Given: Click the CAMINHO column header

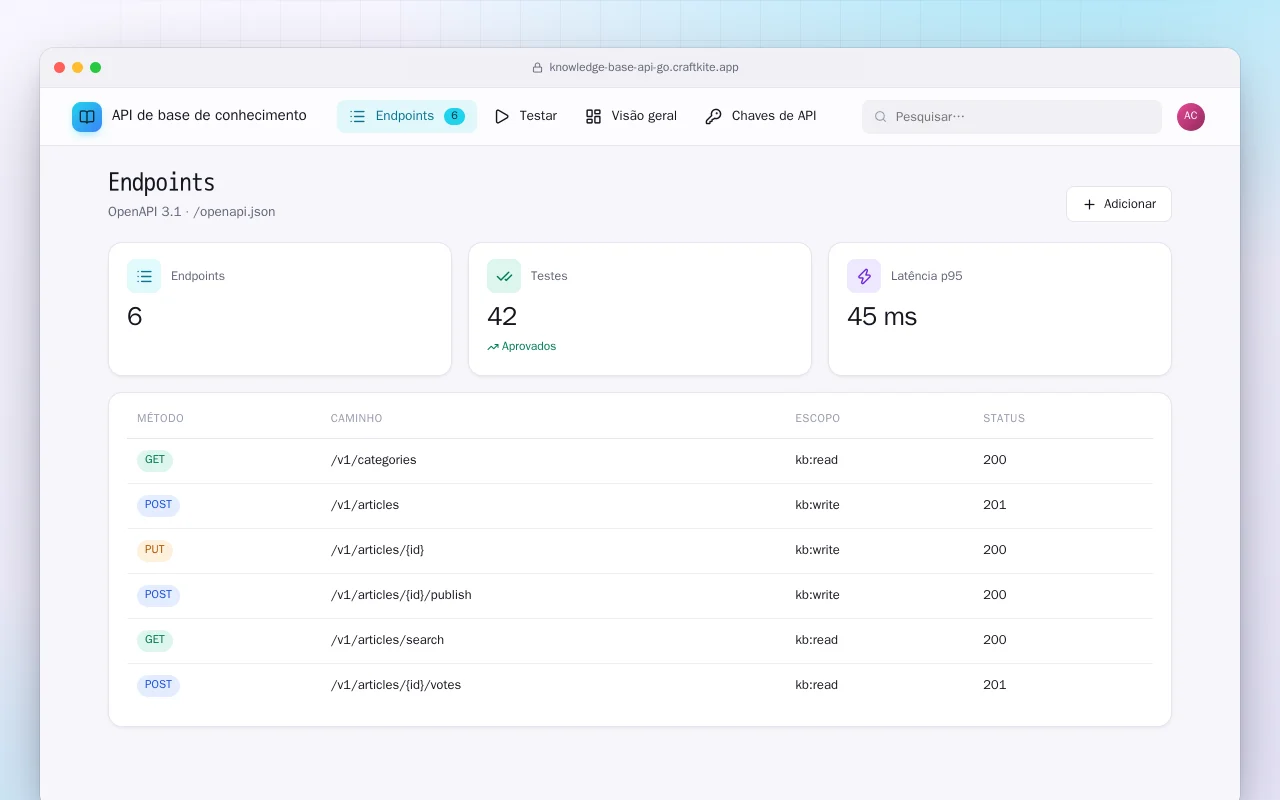Looking at the screenshot, I should (357, 418).
